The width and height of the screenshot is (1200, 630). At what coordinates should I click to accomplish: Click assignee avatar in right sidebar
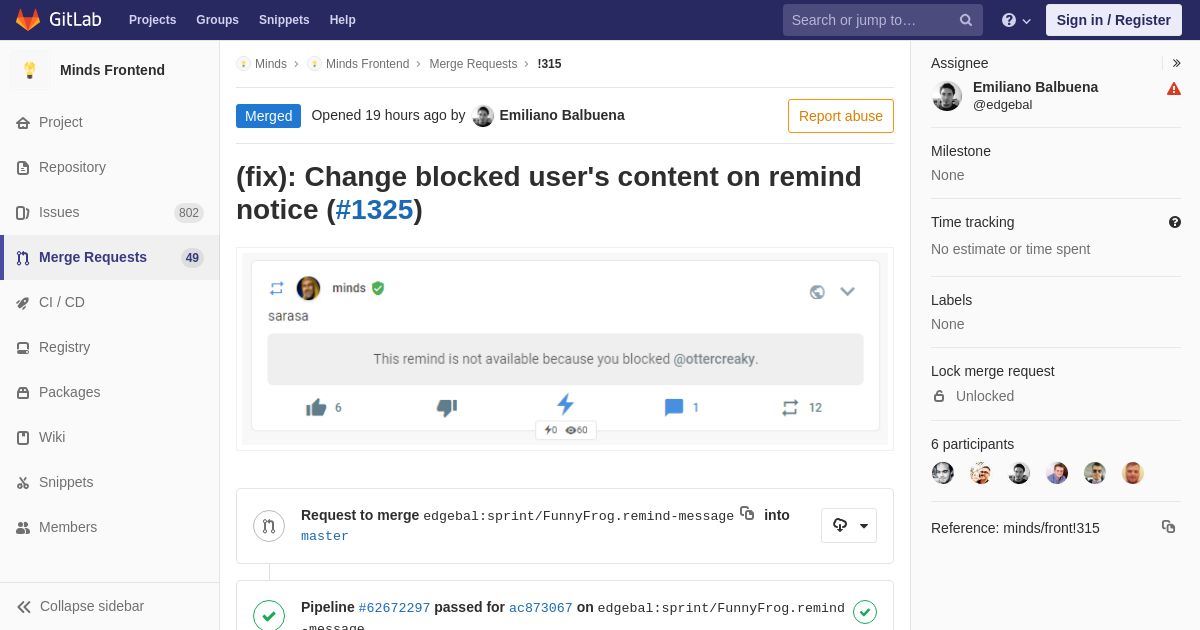[947, 96]
